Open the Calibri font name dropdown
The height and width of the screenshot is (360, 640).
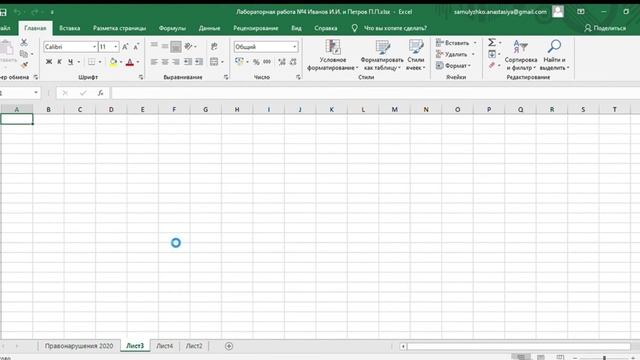(x=94, y=47)
